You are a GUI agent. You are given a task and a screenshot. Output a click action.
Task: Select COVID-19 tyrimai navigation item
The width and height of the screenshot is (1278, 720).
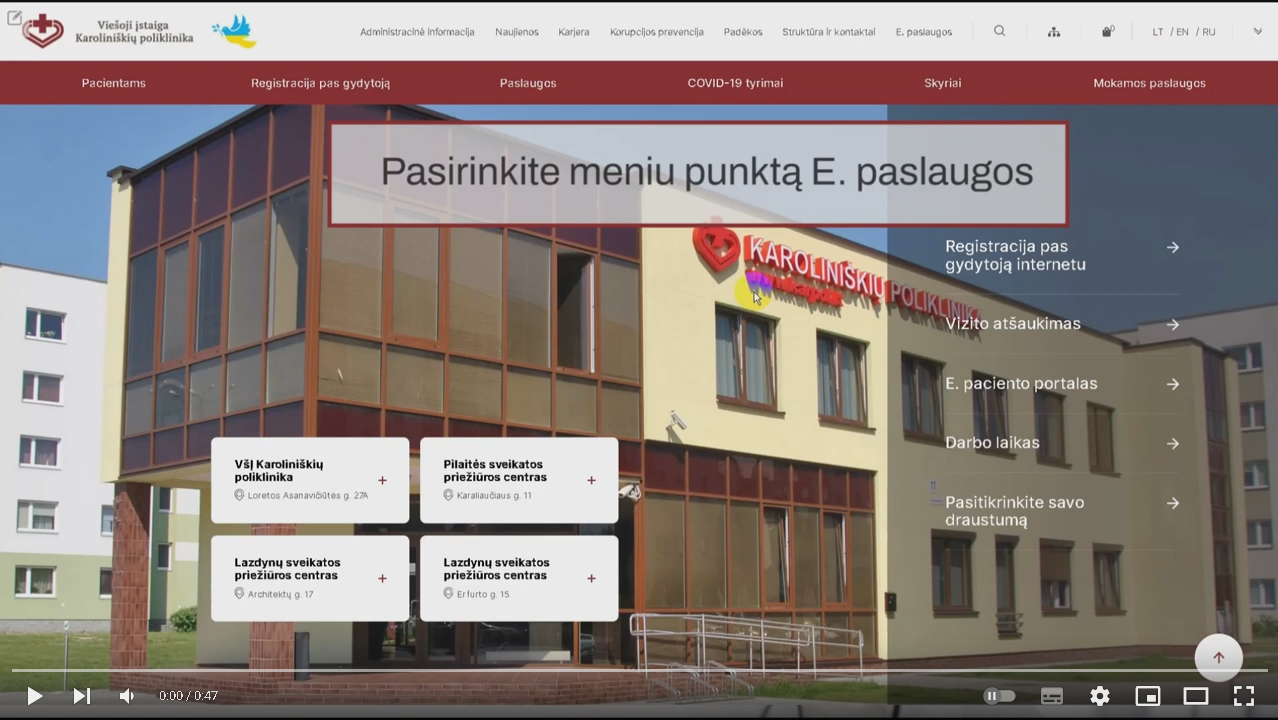735,83
